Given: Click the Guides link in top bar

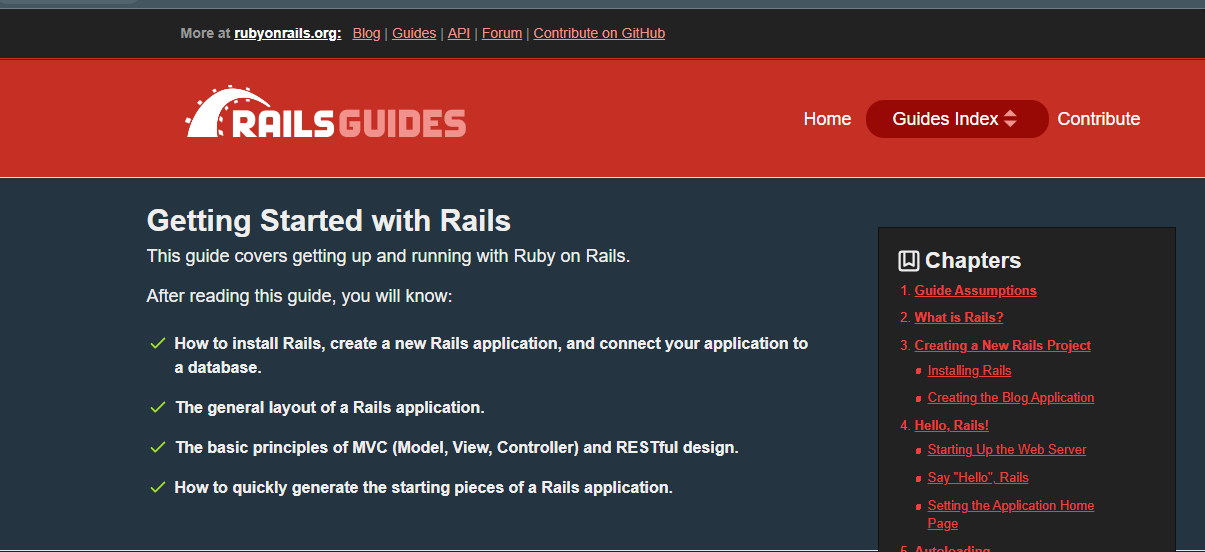Looking at the screenshot, I should click(414, 33).
